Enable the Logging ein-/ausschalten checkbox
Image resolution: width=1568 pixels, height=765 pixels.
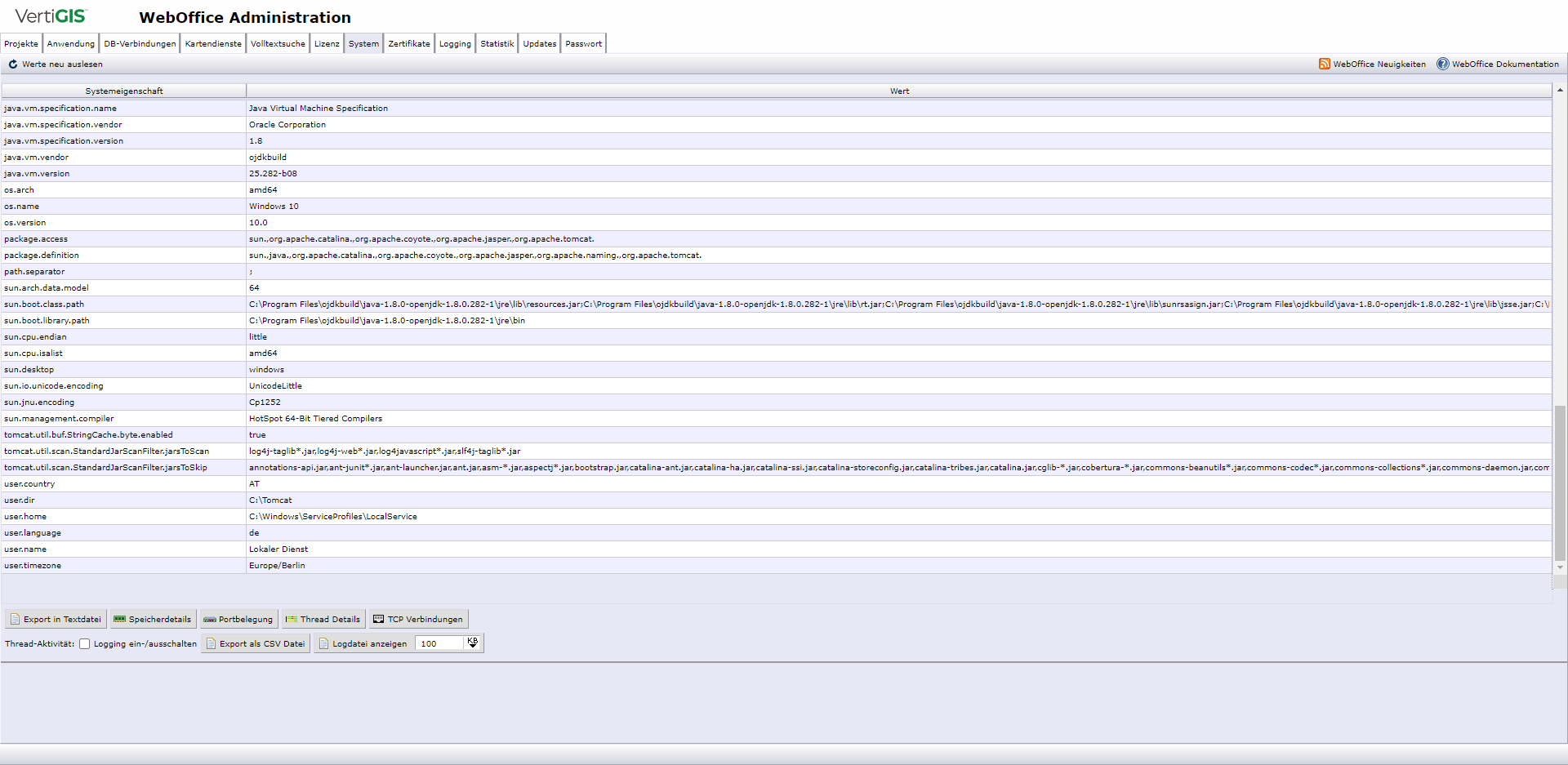click(84, 643)
